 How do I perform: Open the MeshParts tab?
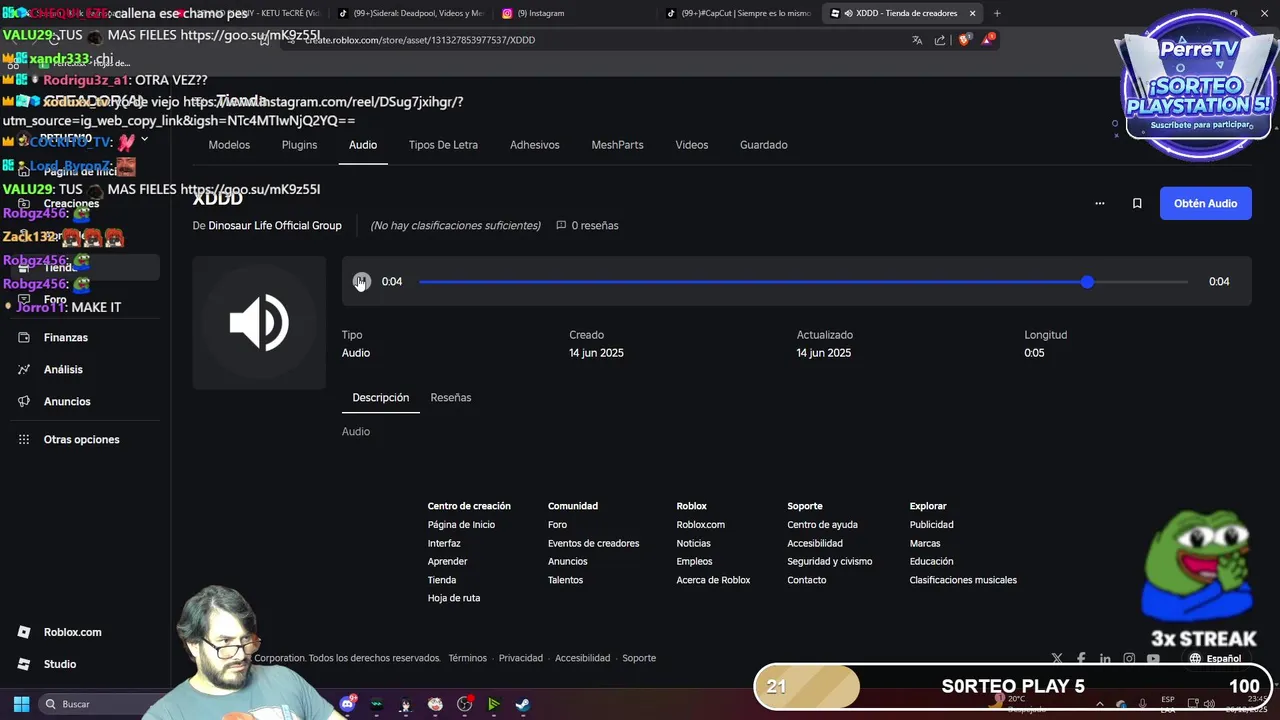tap(617, 145)
